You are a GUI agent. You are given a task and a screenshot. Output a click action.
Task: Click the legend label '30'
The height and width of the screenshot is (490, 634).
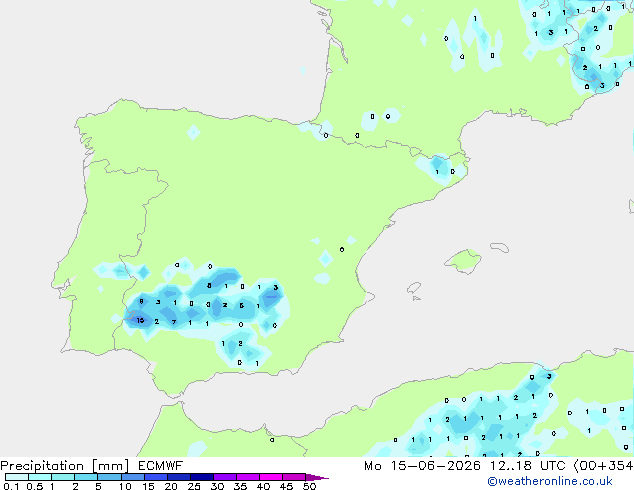click(x=217, y=486)
